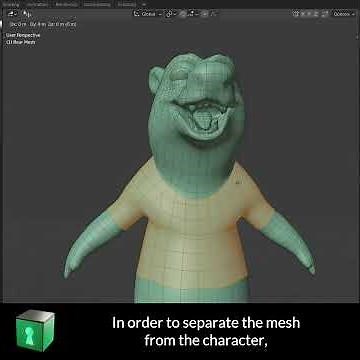Image resolution: width=360 pixels, height=360 pixels.
Task: Toggle proportional editing in the header
Action: click(x=205, y=14)
